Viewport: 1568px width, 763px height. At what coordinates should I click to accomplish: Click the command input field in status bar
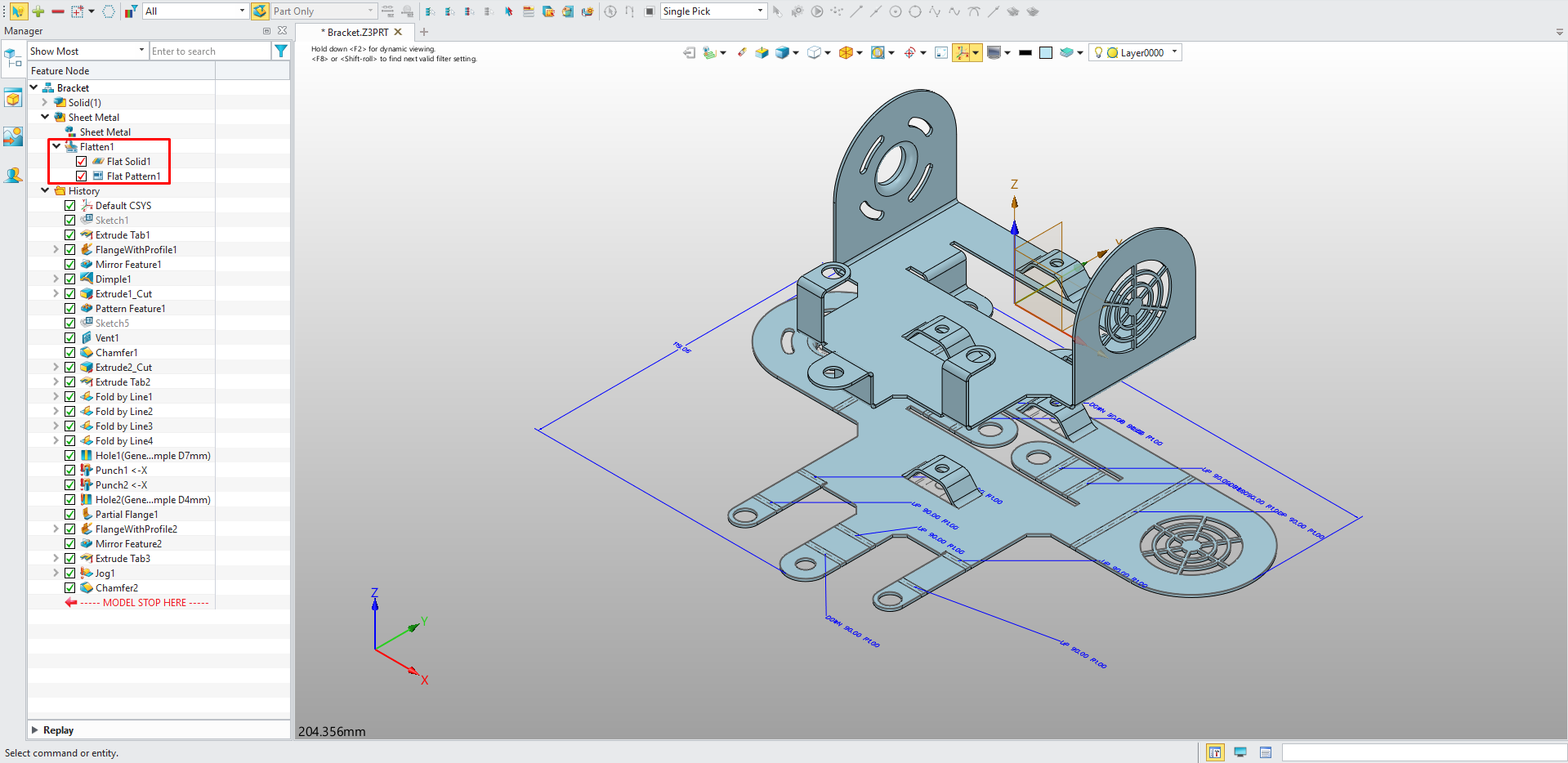(1424, 752)
